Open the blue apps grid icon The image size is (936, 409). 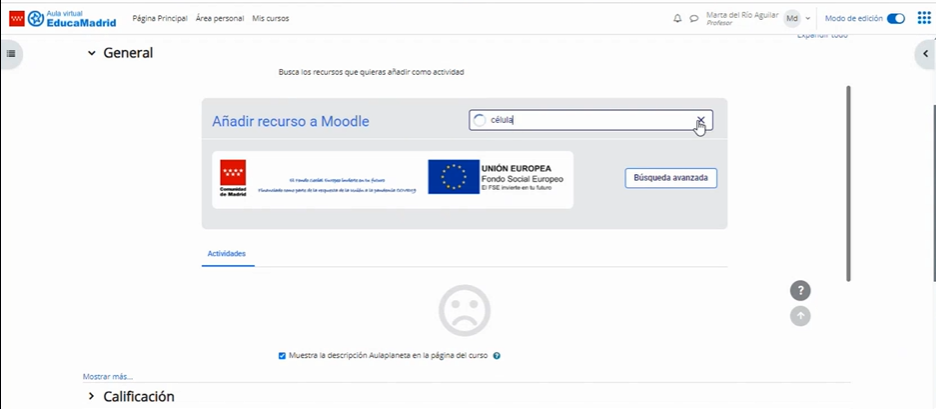point(923,18)
